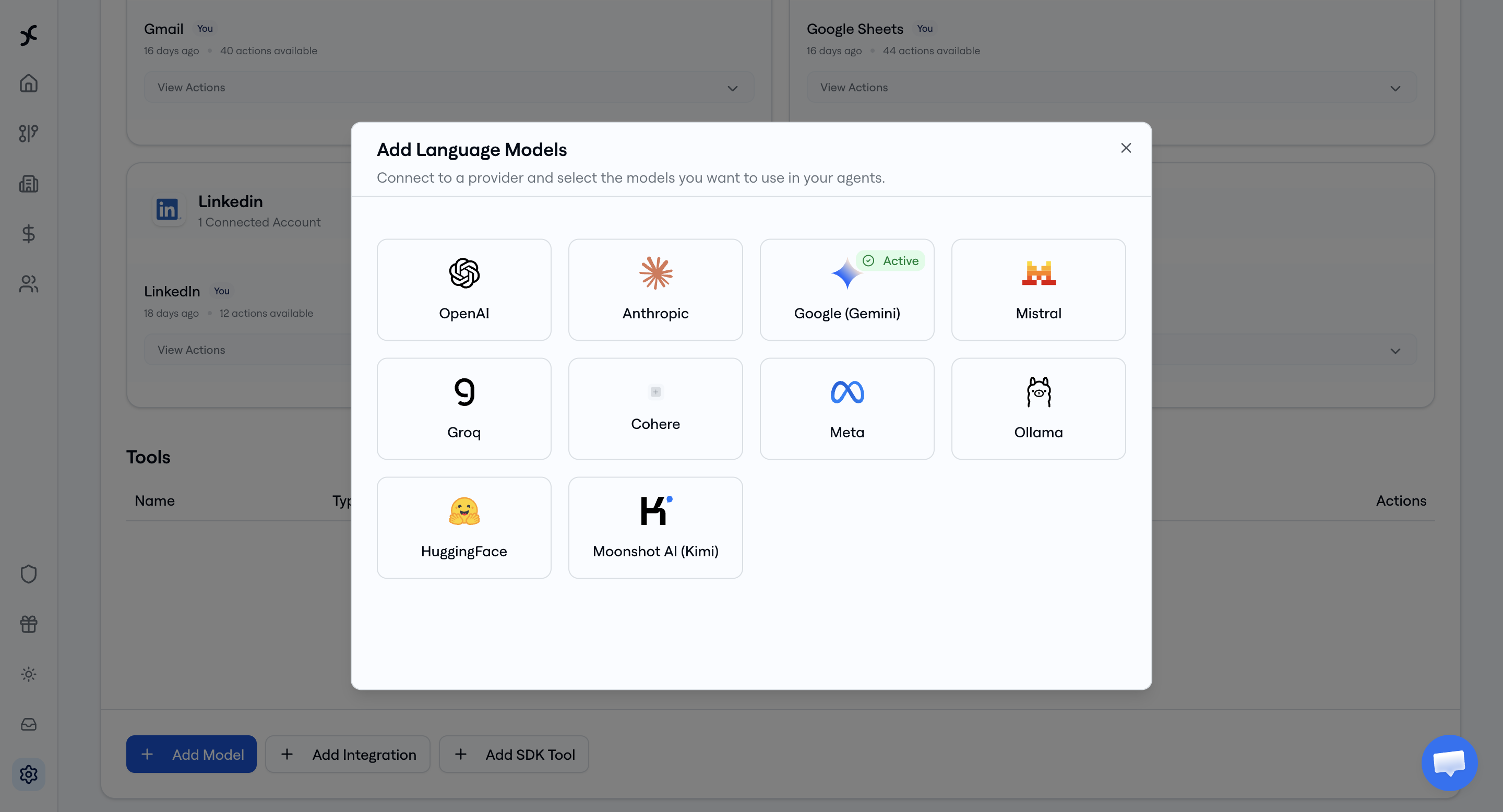Expand View Actions for Gmail

tap(448, 87)
